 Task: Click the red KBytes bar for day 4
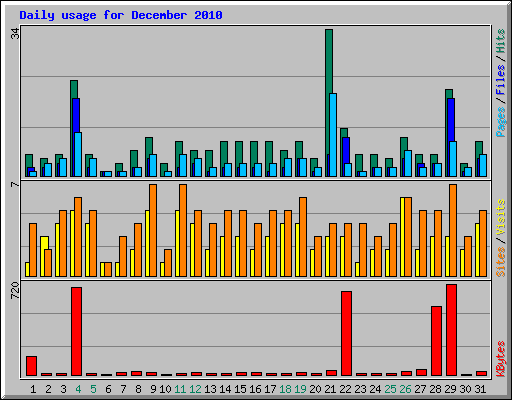coord(76,331)
